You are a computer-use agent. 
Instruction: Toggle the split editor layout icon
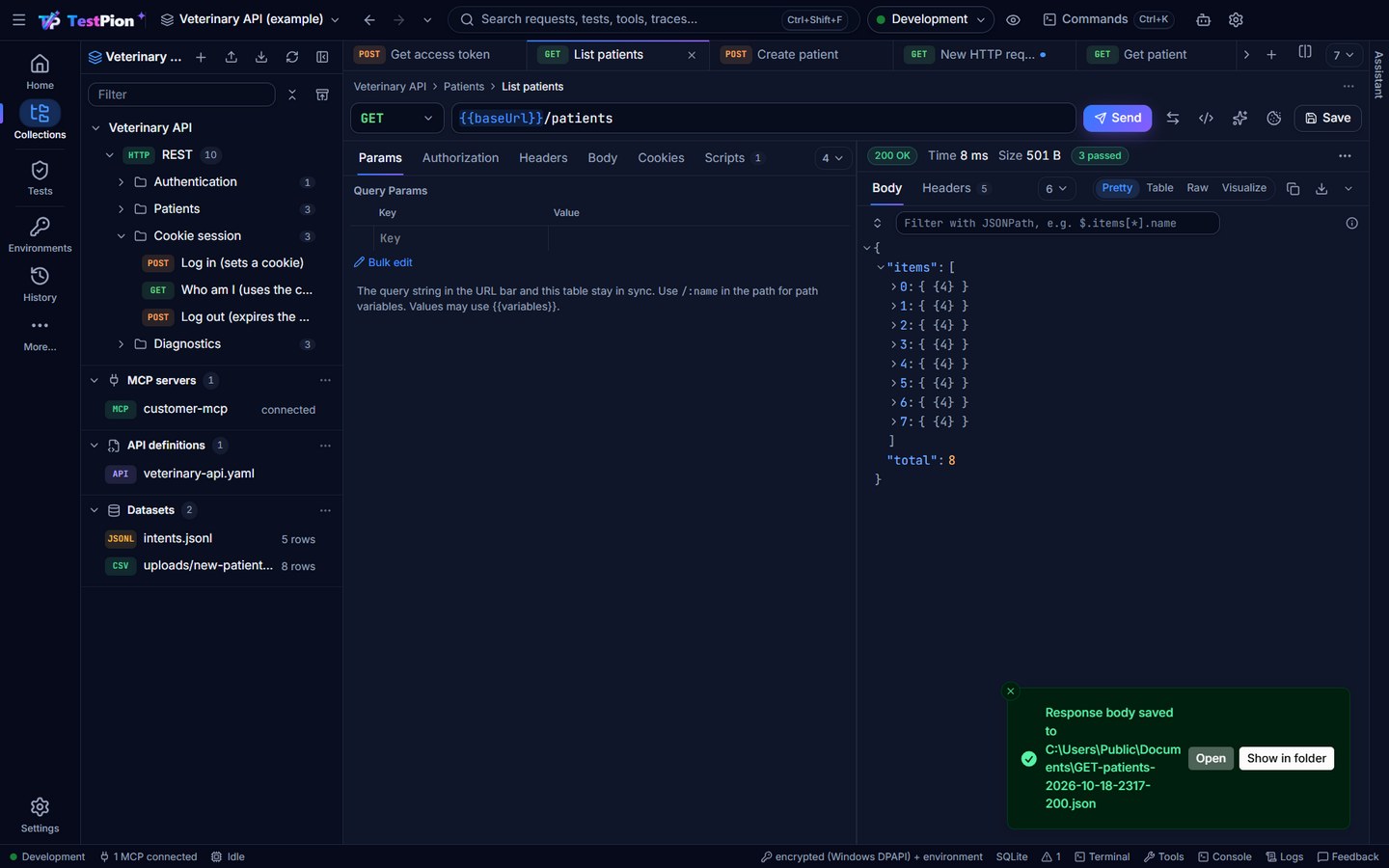pyautogui.click(x=1305, y=53)
